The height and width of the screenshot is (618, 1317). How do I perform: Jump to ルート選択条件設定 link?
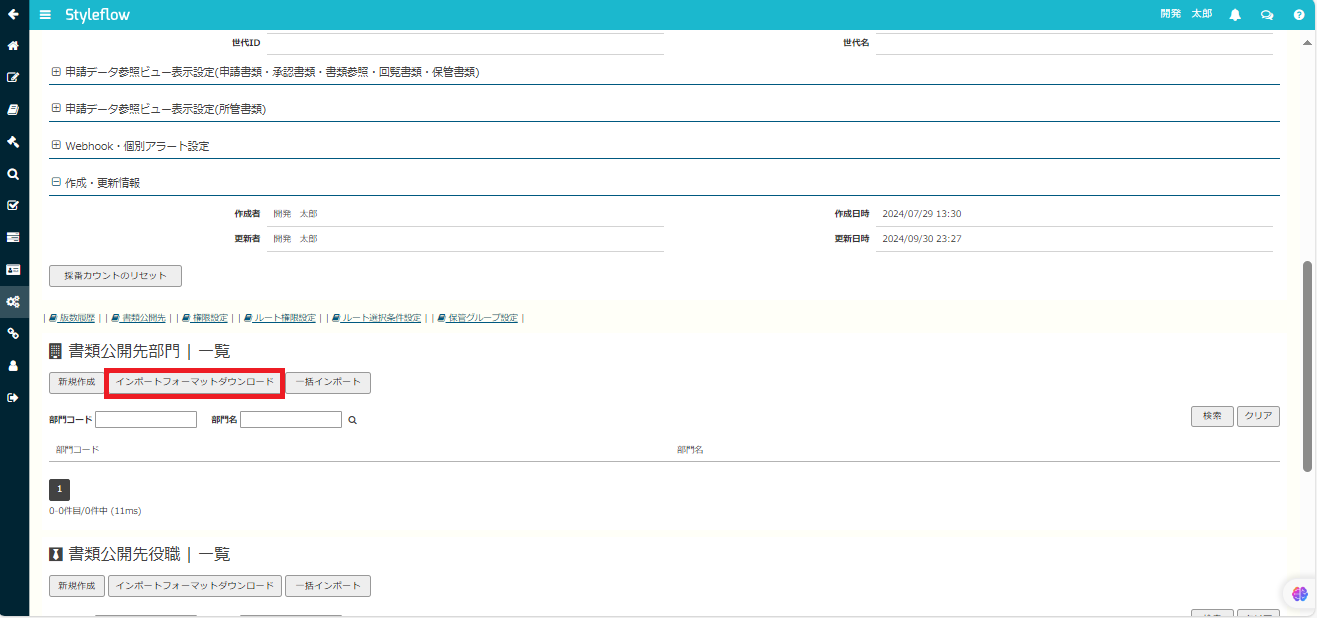(x=376, y=318)
